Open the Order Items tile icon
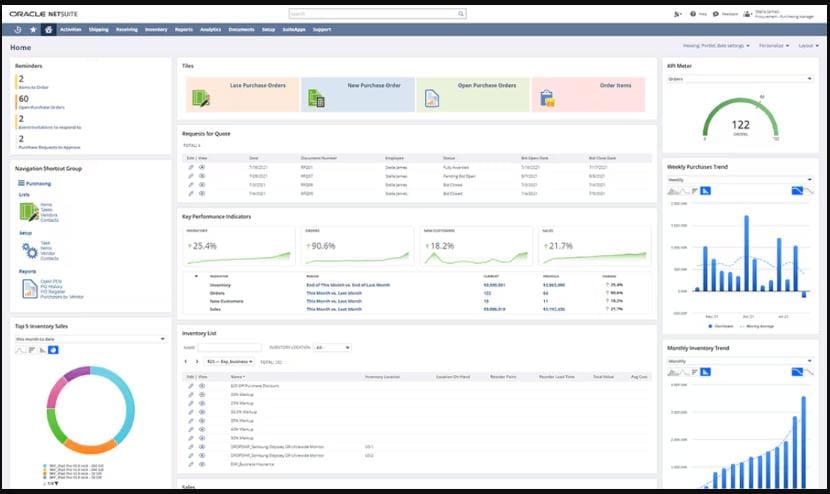 (x=547, y=97)
